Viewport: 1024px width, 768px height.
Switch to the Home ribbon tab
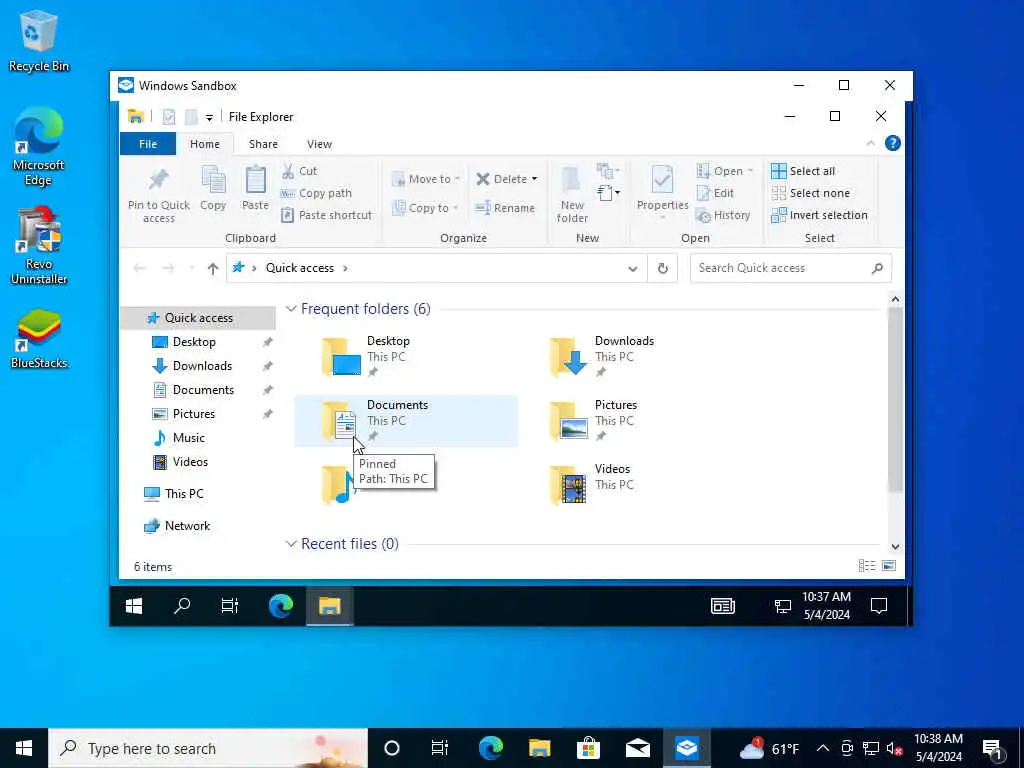(x=204, y=144)
